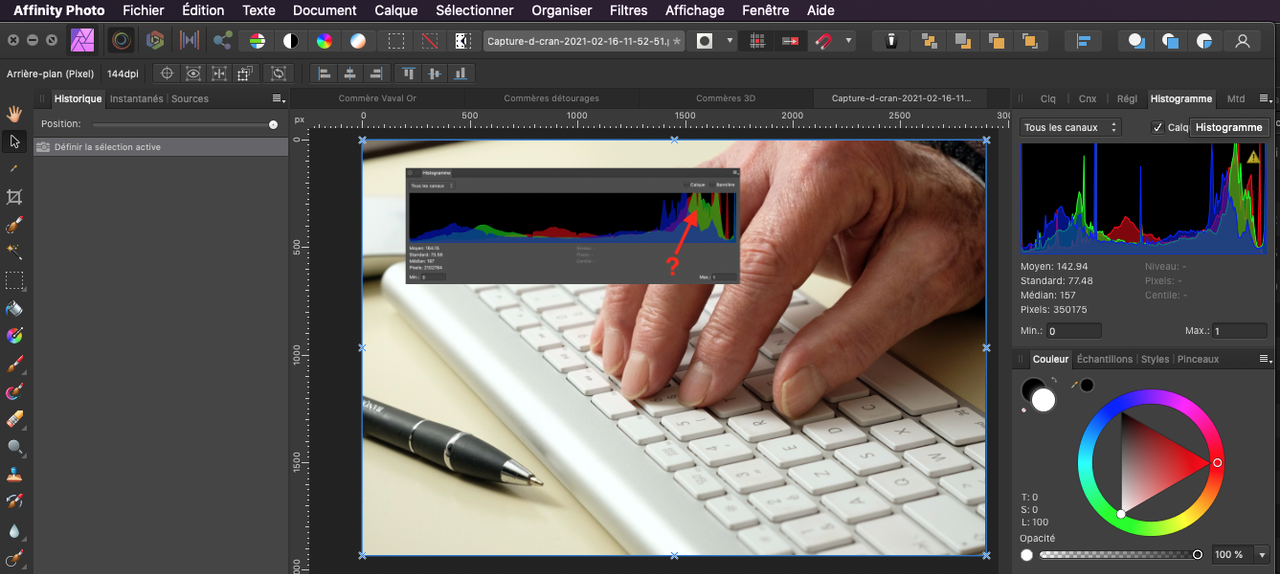
Task: Toggle Force Pixel Alignment grid icon
Action: point(758,41)
